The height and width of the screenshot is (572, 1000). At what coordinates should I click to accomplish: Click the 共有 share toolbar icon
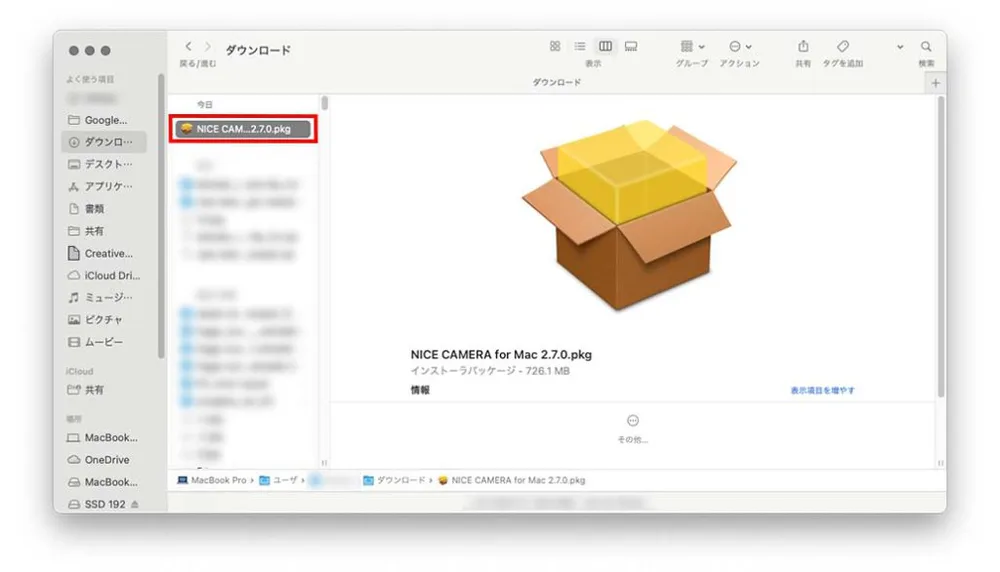[803, 47]
